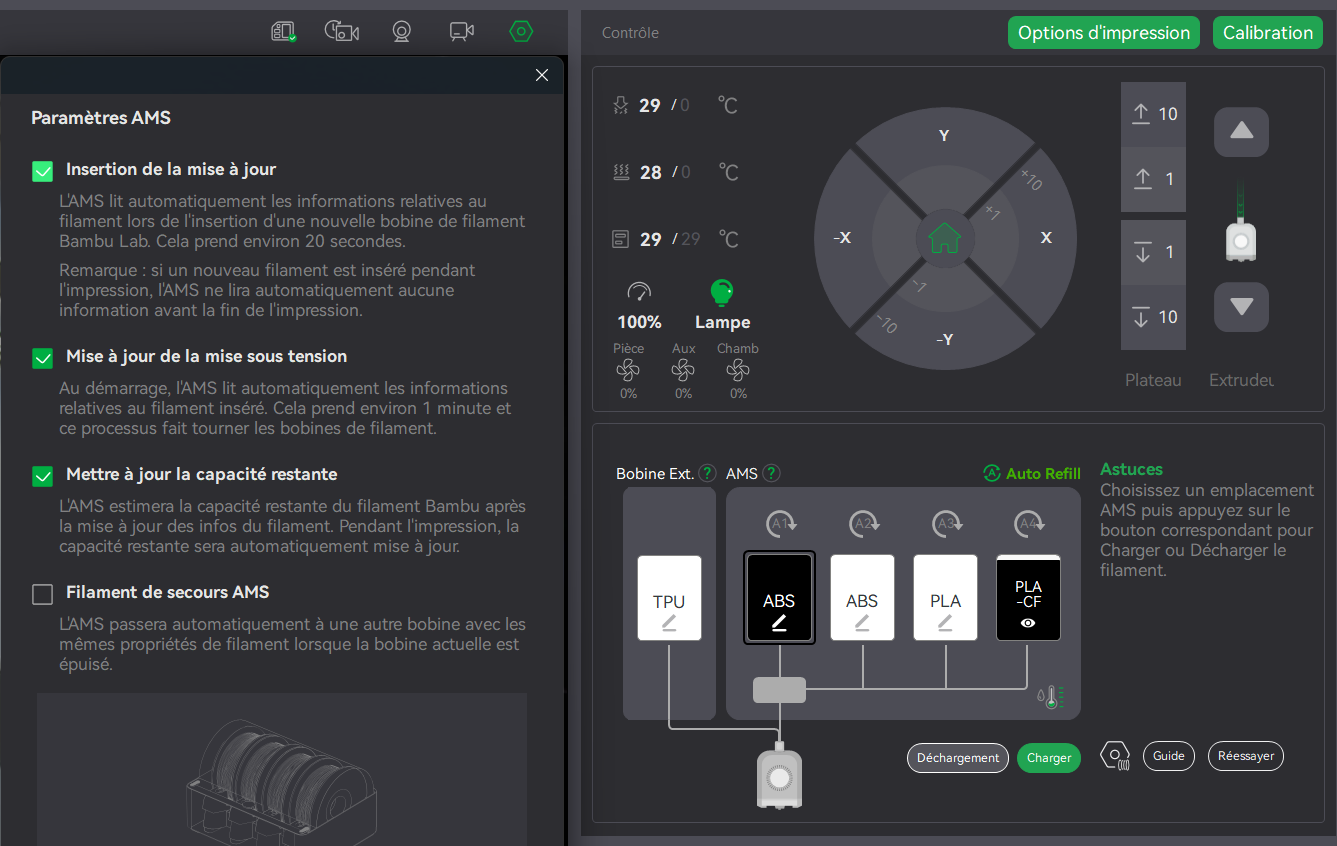The height and width of the screenshot is (846, 1337).
Task: Open the AMS humidity indicator icon
Action: pyautogui.click(x=1051, y=696)
